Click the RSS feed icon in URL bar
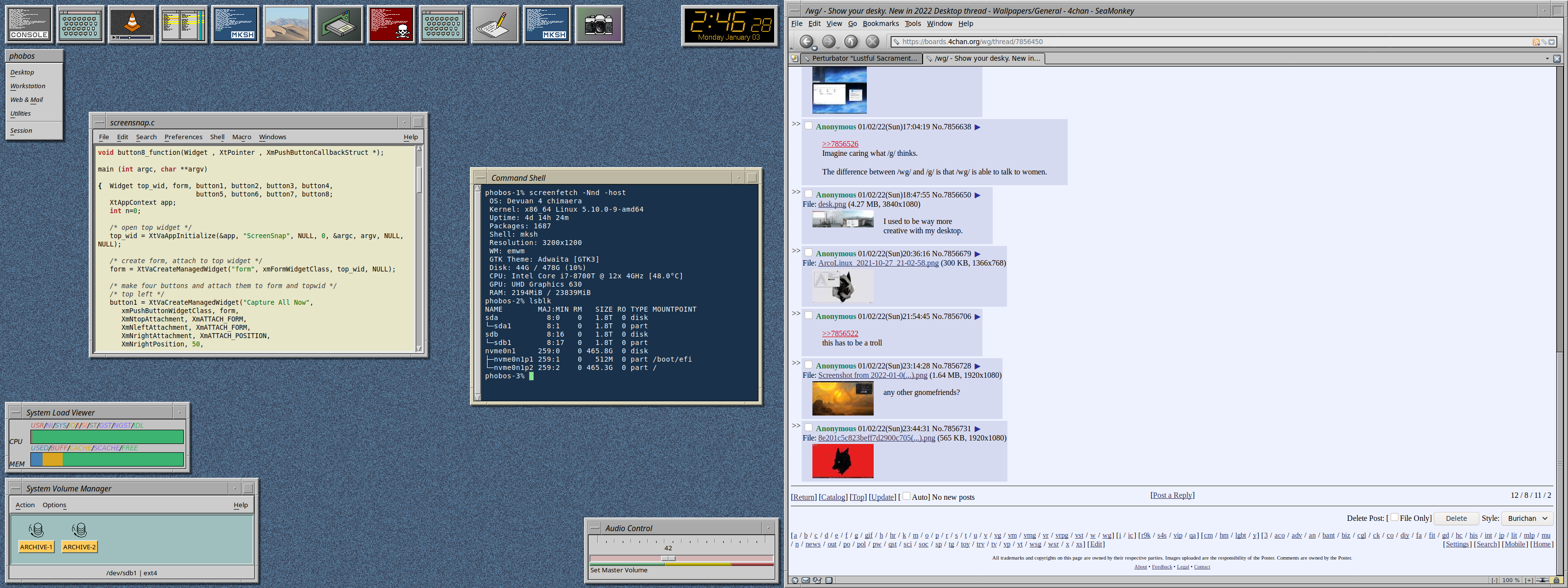The height and width of the screenshot is (588, 1568). pos(1536,42)
